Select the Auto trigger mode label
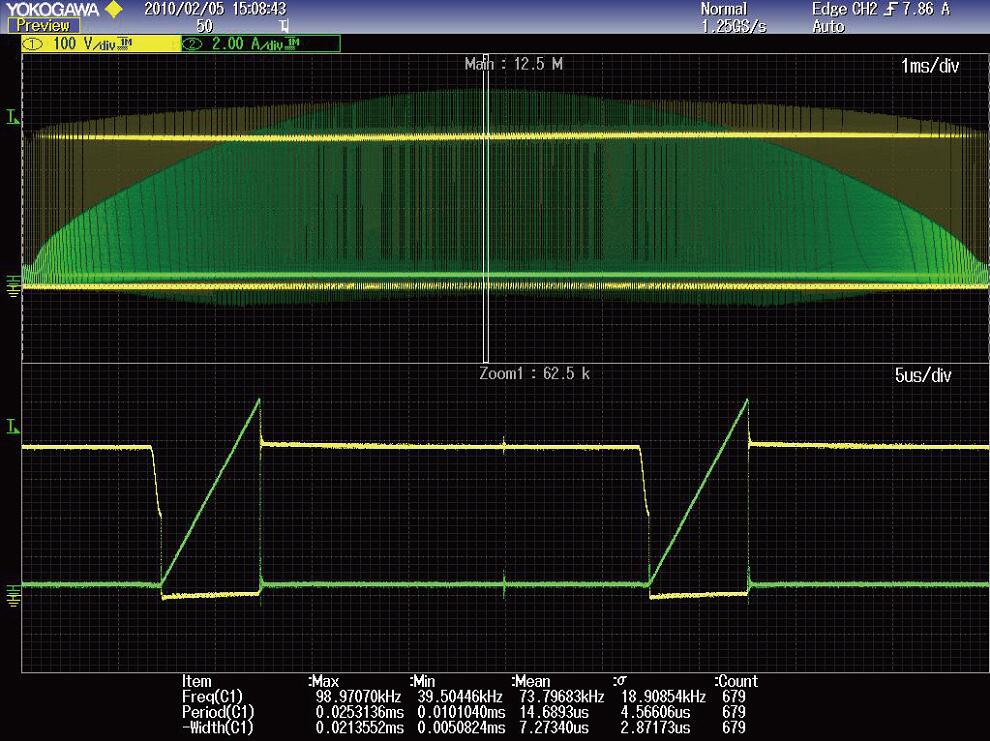 point(828,27)
